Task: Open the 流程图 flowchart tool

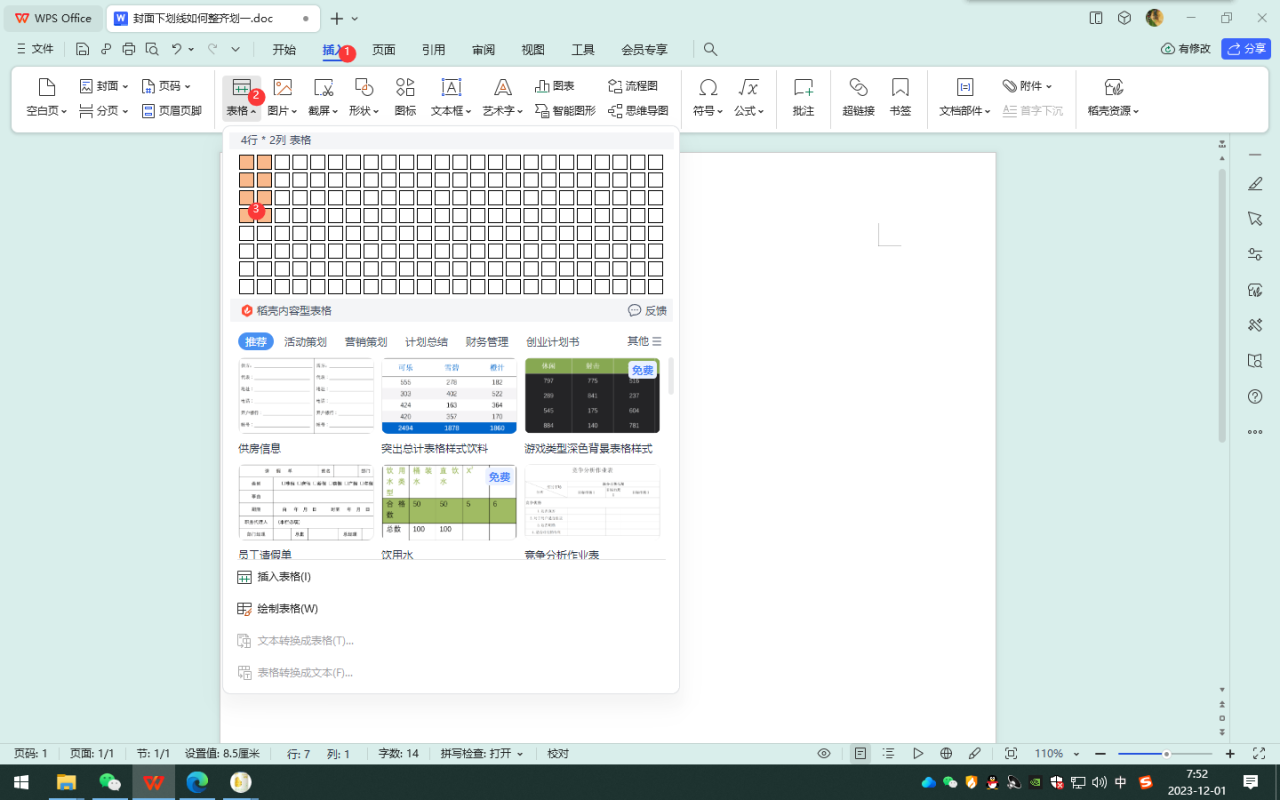Action: (633, 86)
